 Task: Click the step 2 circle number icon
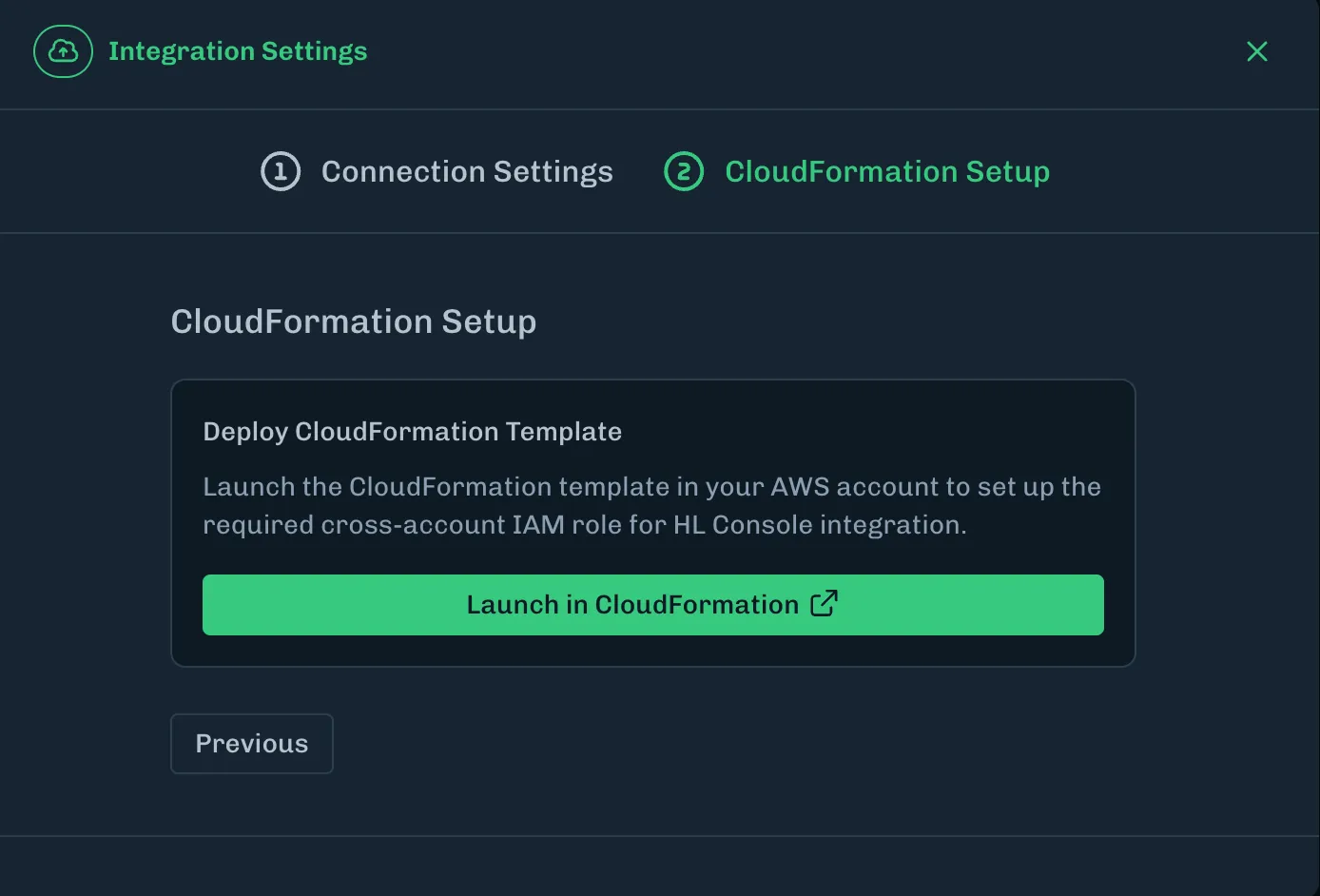pos(684,171)
